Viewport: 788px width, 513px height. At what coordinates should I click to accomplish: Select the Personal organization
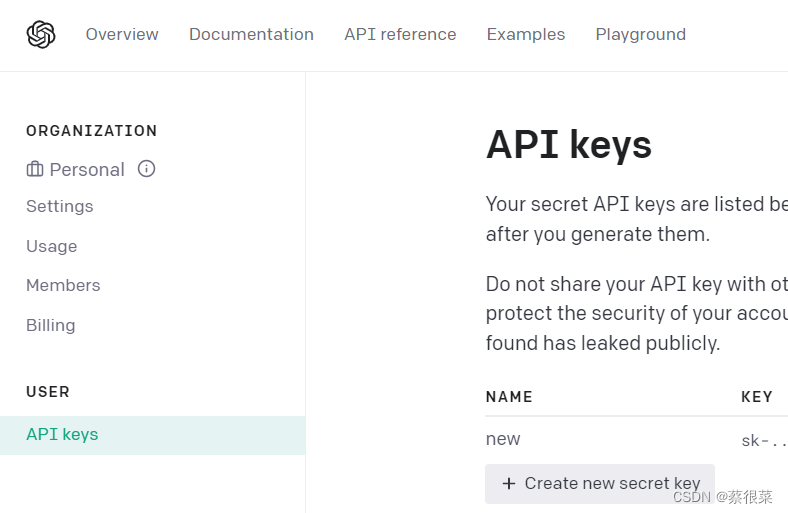[87, 170]
